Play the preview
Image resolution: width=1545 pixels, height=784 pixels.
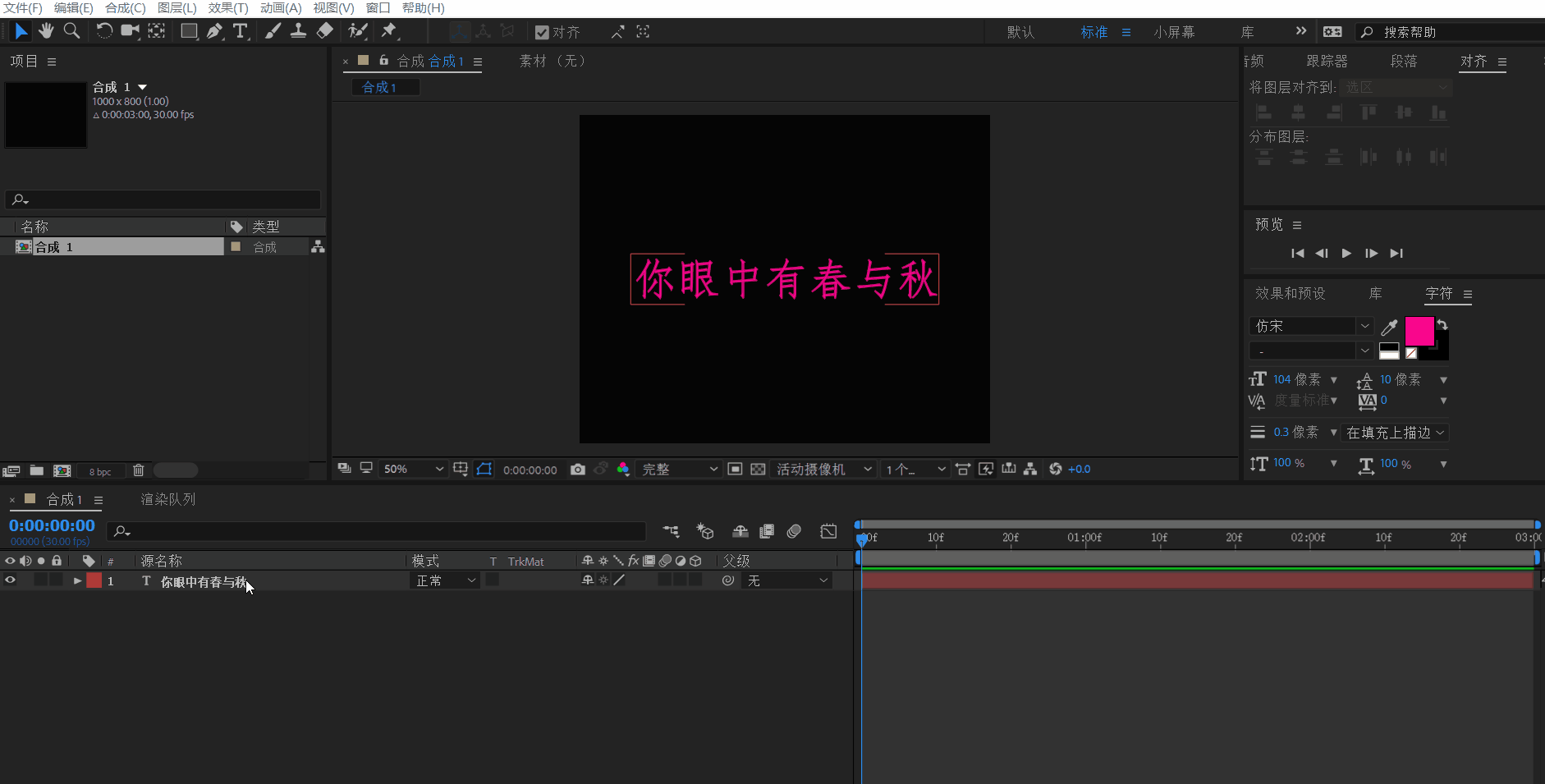tap(1346, 253)
